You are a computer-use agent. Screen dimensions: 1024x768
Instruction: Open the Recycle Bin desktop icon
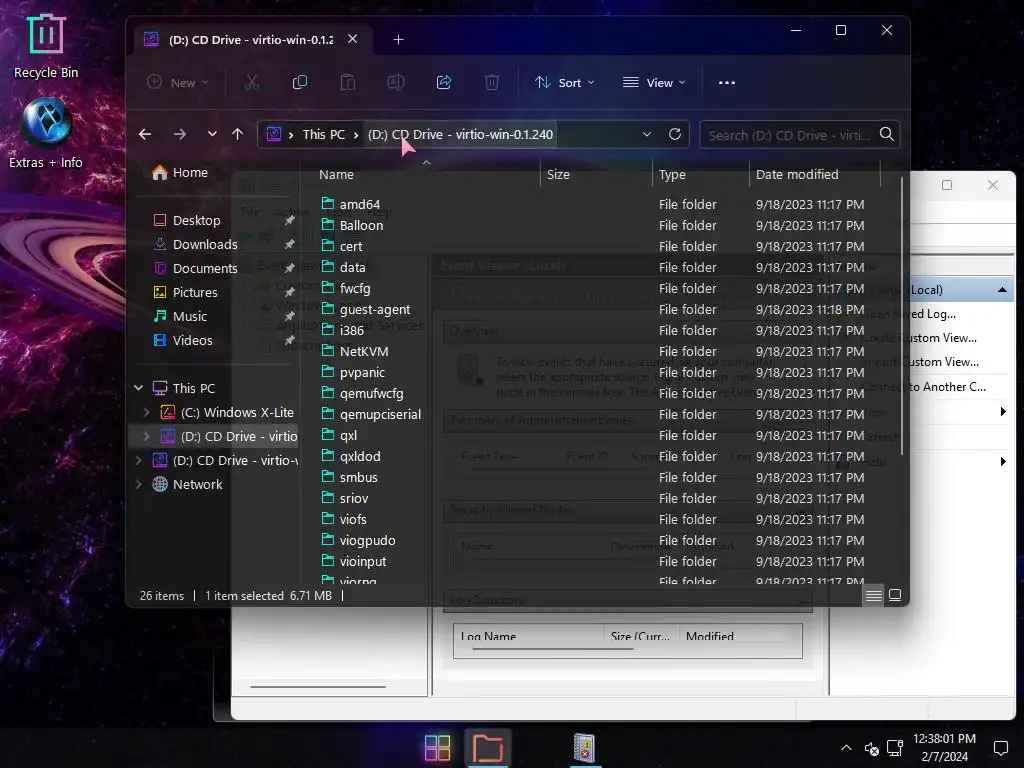tap(46, 46)
